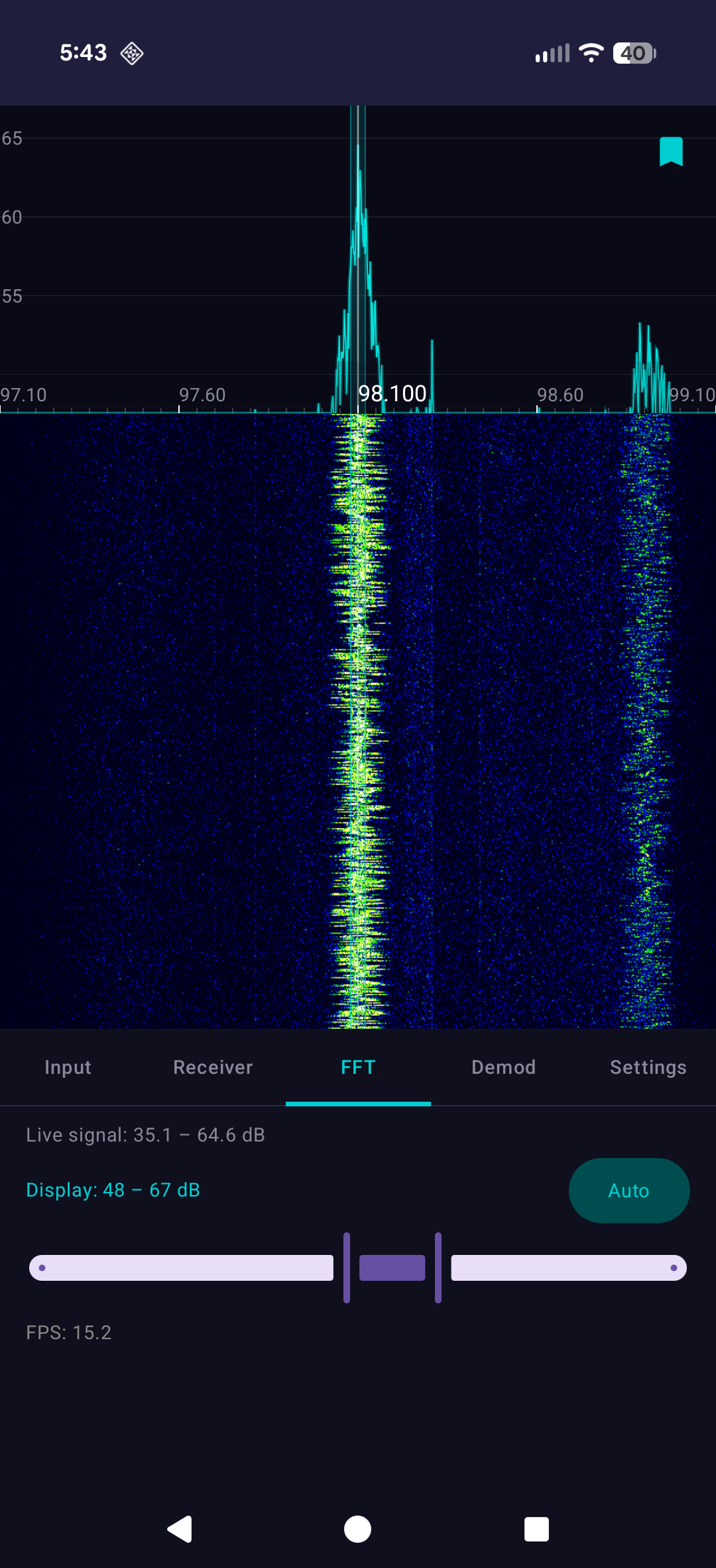This screenshot has width=716, height=1568.
Task: Tap the Auto display range button
Action: (629, 1191)
